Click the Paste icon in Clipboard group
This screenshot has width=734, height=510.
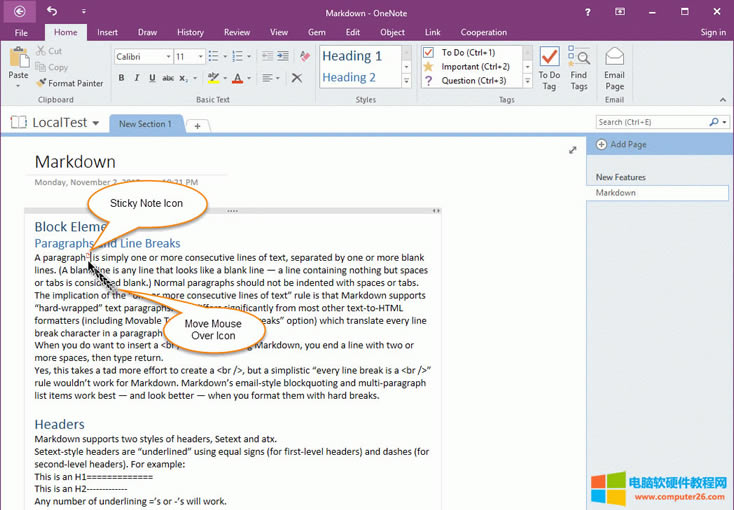[x=18, y=60]
